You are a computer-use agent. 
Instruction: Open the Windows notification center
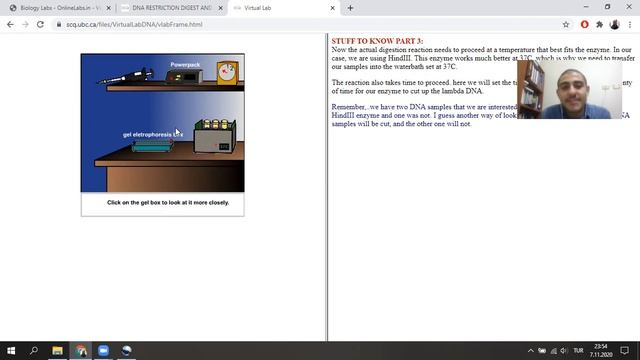(624, 351)
